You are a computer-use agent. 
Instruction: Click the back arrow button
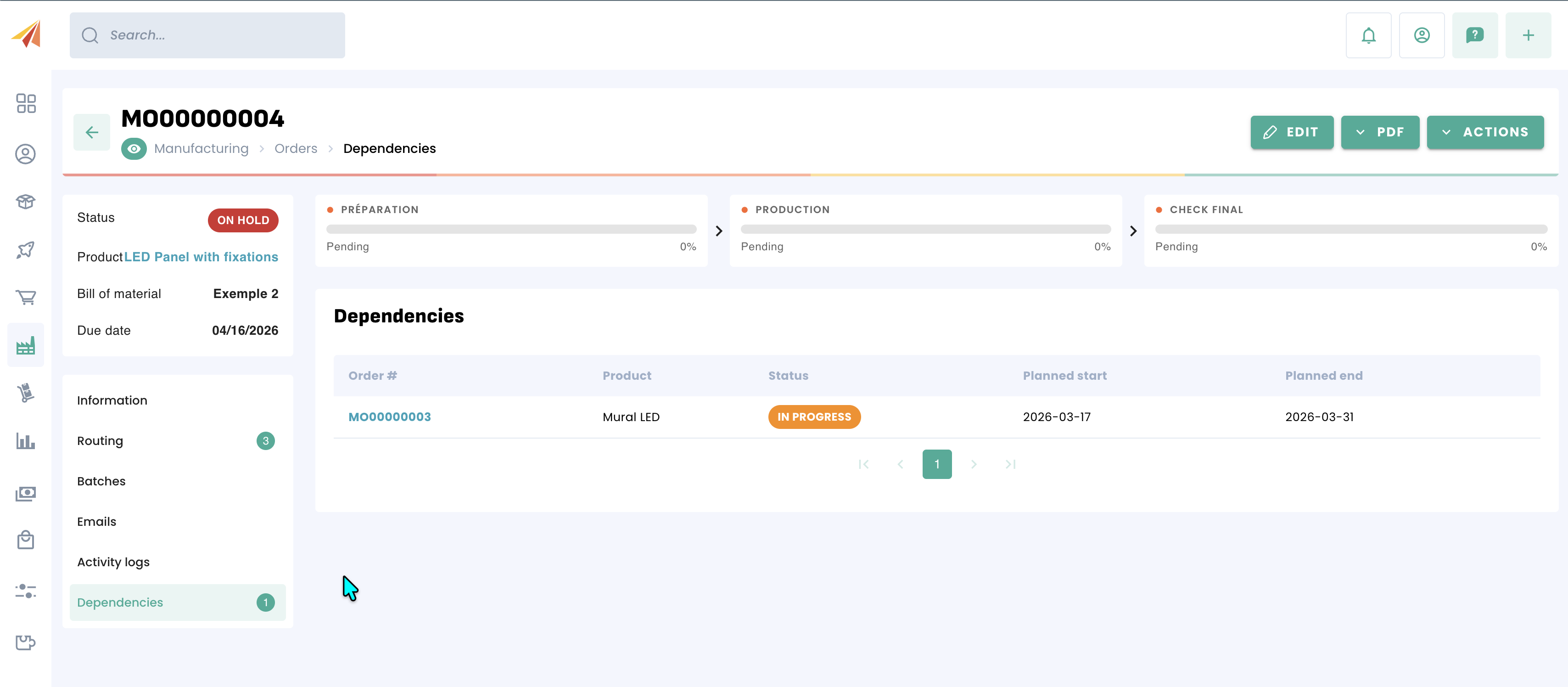tap(91, 132)
